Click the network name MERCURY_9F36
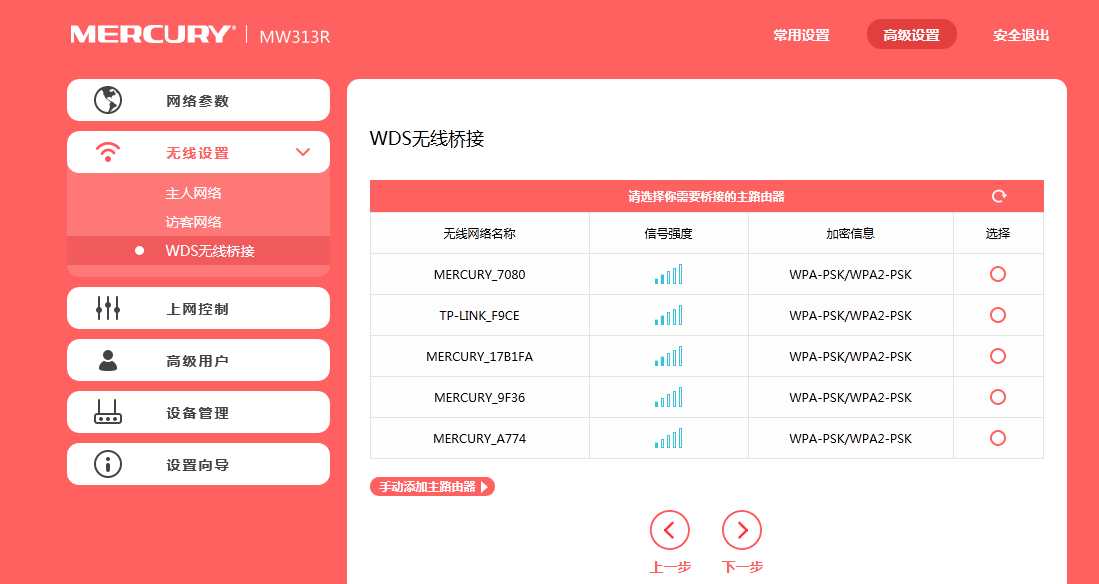The image size is (1099, 584). 479,398
